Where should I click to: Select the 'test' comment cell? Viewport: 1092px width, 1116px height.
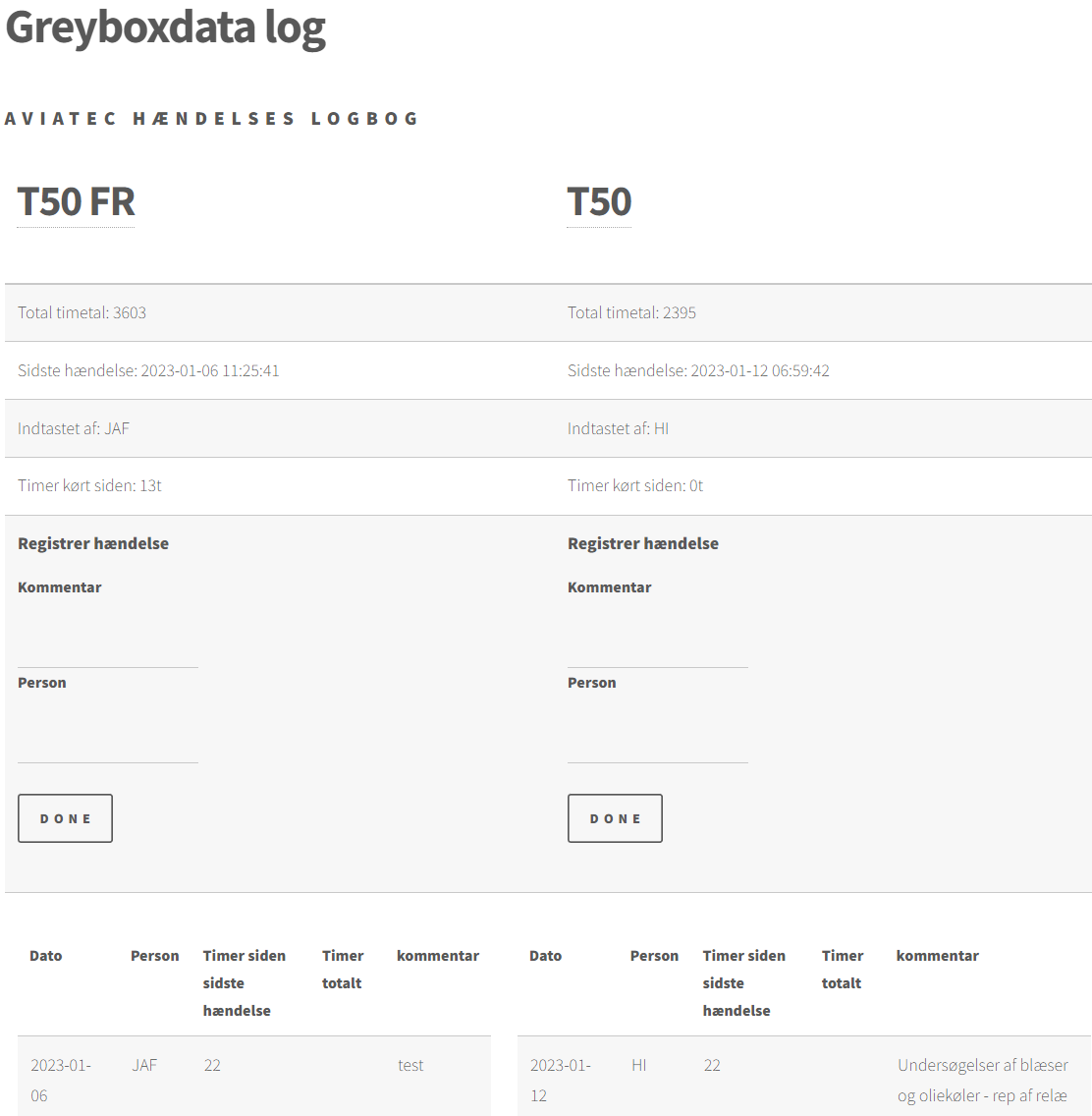[x=410, y=1066]
